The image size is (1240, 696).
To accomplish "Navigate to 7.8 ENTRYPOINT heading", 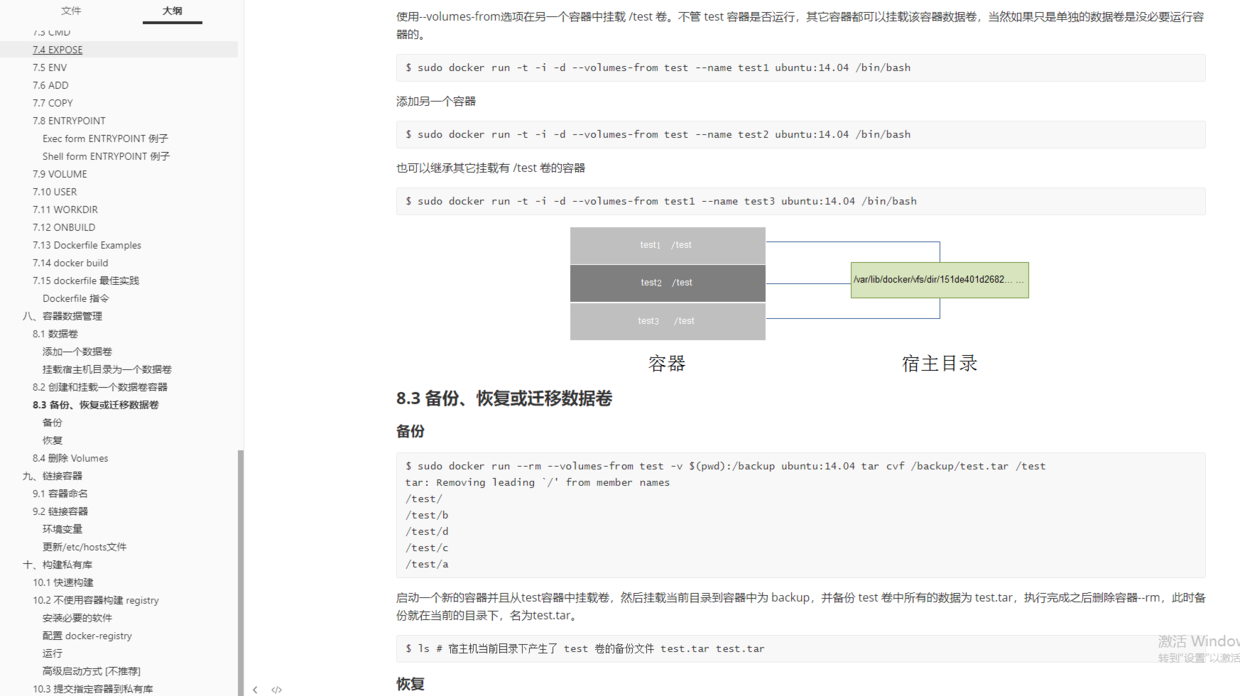I will 68,121.
